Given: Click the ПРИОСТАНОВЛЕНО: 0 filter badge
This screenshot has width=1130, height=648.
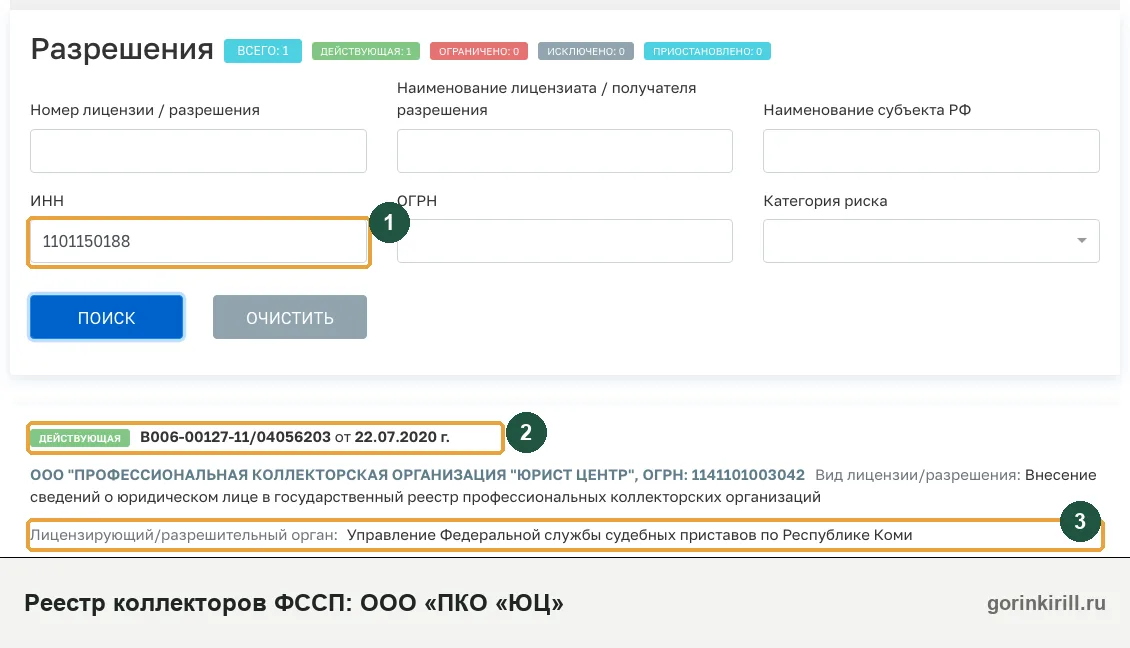Looking at the screenshot, I should (707, 51).
